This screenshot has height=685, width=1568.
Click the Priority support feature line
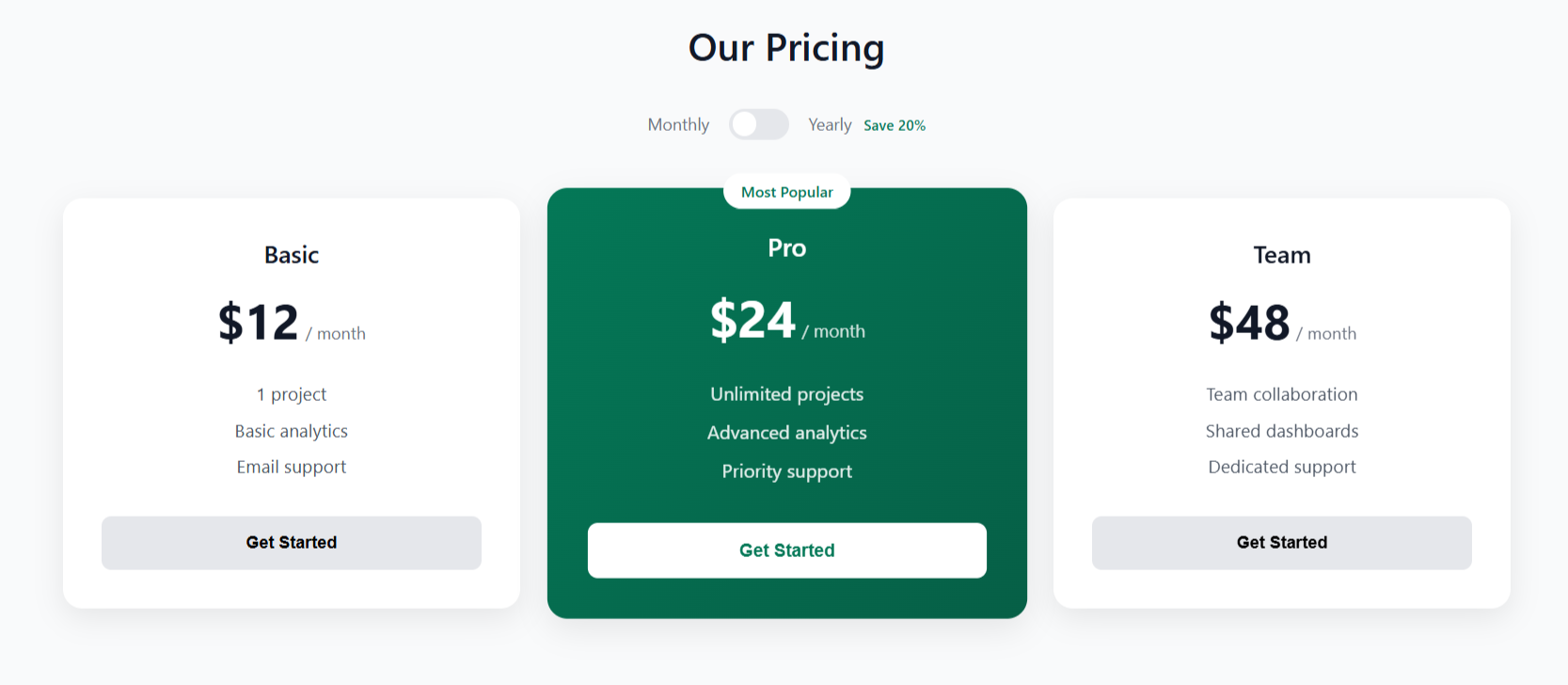(x=786, y=470)
